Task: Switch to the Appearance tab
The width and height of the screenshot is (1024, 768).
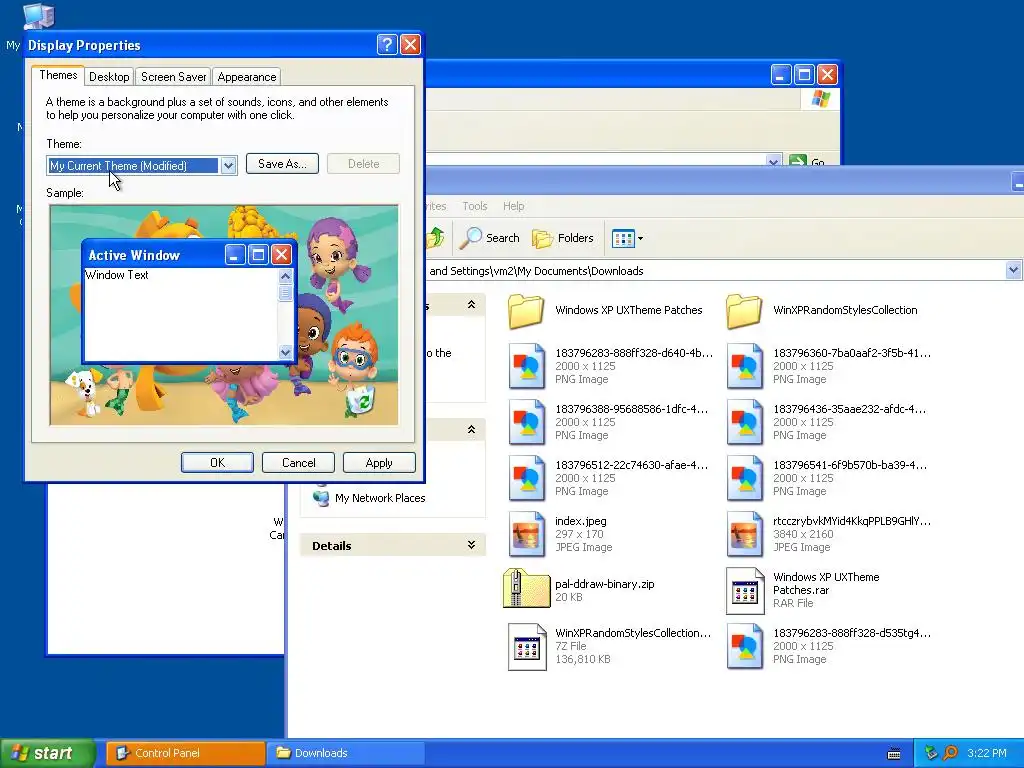Action: coord(247,76)
